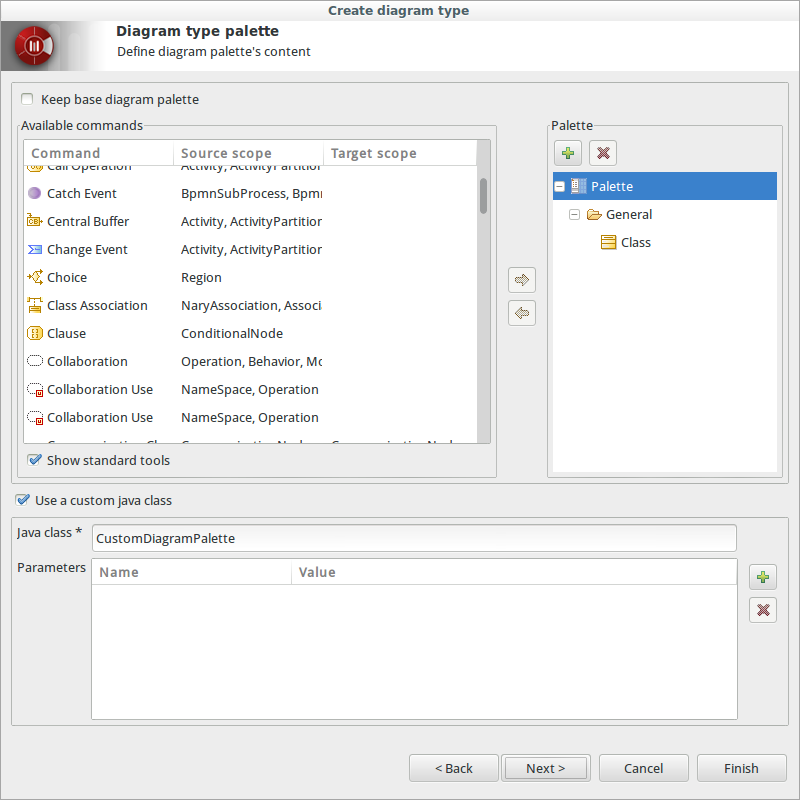Click right arrow to add command to palette

tap(522, 279)
